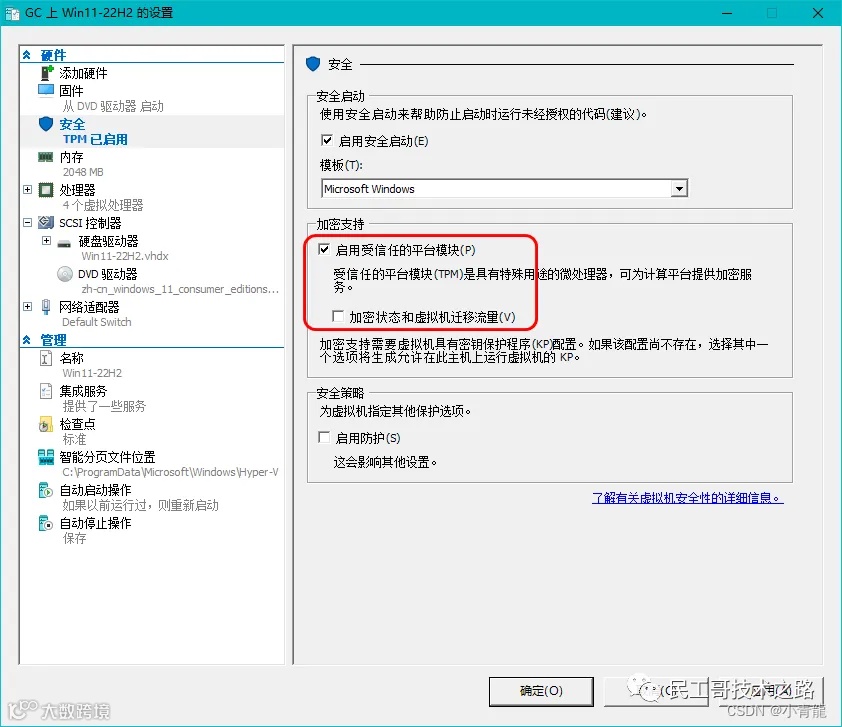Collapse the SCSI controller tree node
Viewport: 842px width, 727px height.
point(27,222)
